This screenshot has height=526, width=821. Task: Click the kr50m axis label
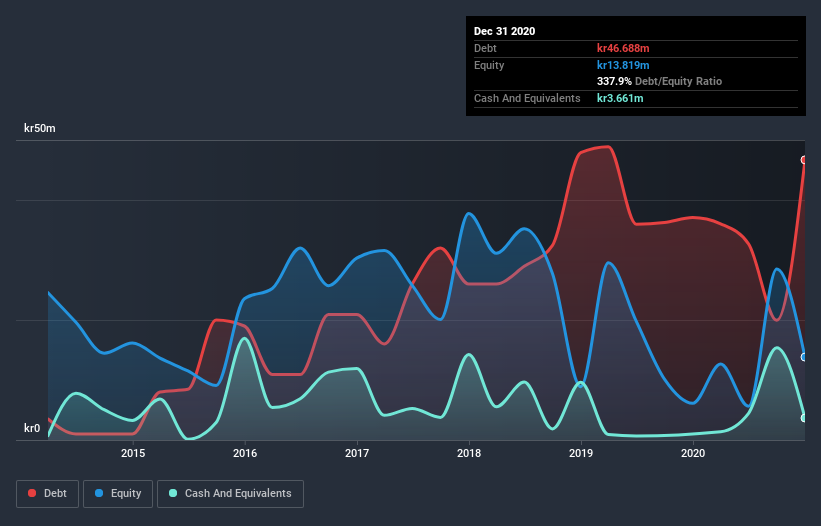point(40,128)
